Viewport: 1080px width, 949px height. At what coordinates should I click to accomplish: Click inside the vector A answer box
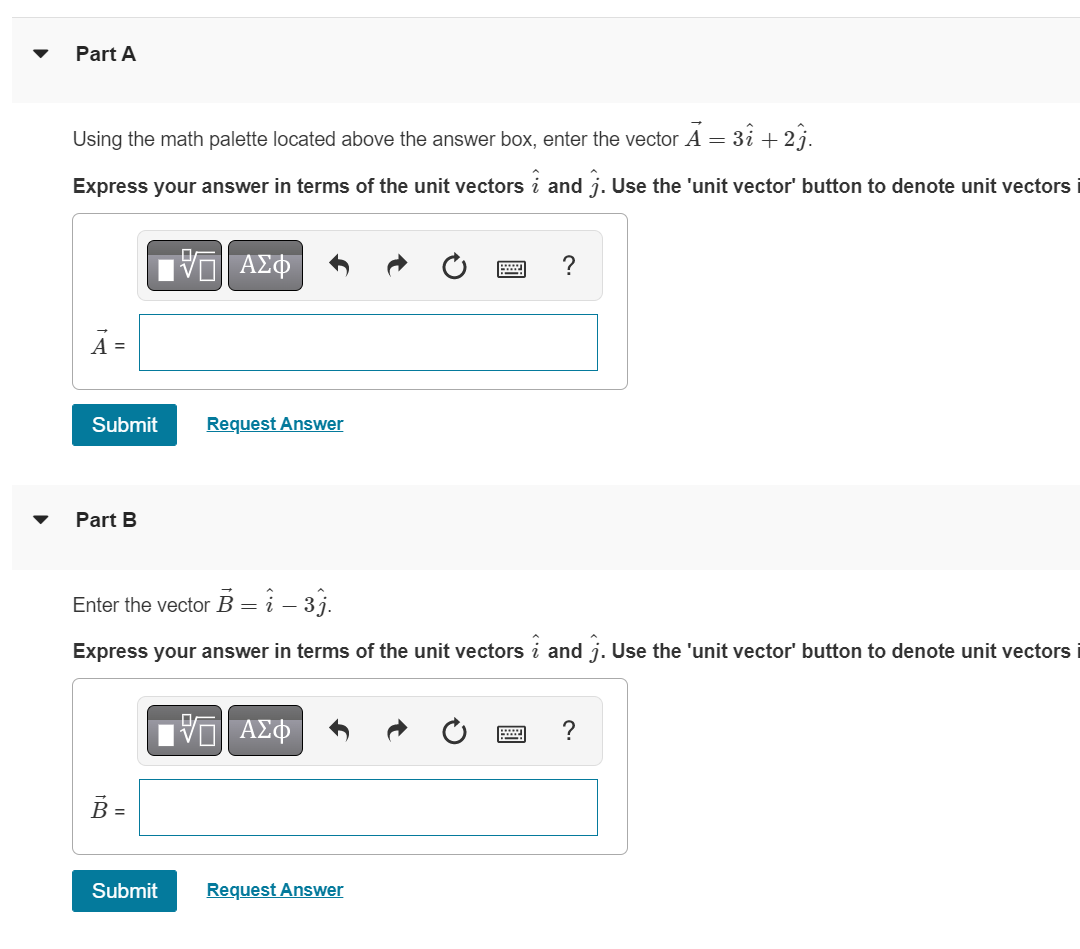tap(368, 342)
